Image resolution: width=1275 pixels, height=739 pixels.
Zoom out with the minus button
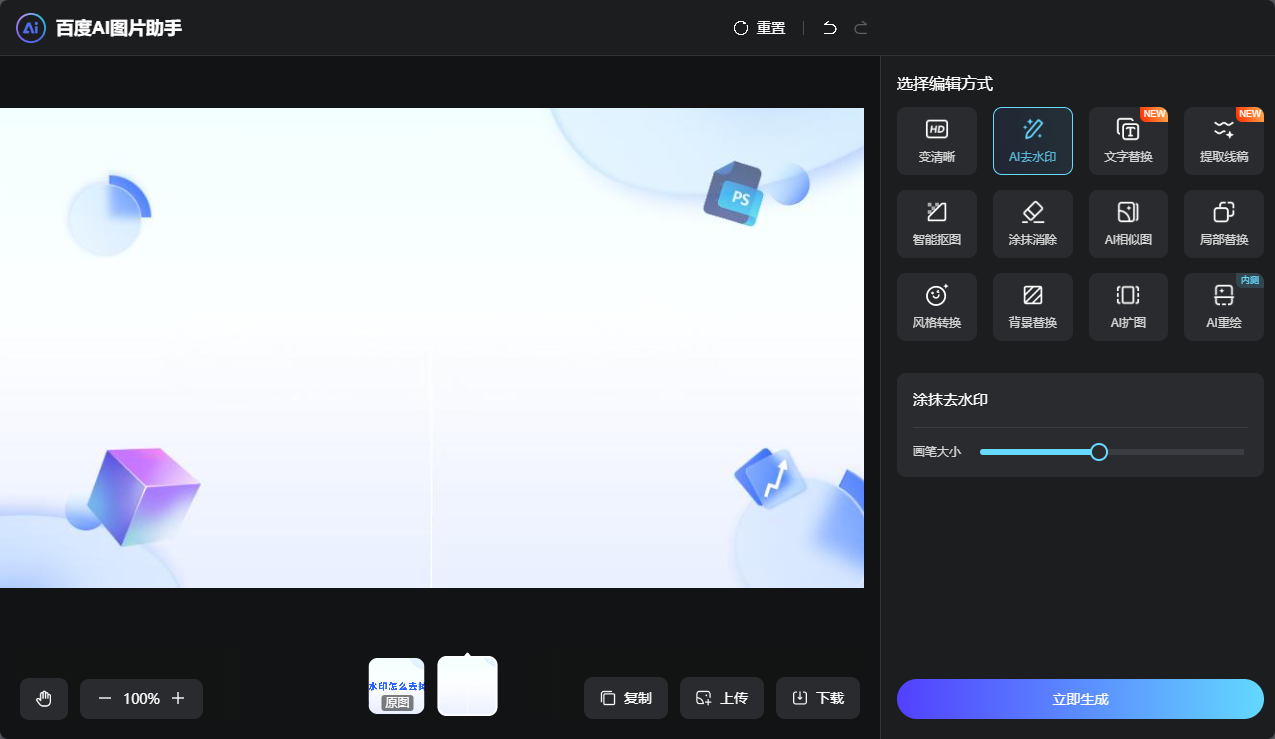point(105,698)
